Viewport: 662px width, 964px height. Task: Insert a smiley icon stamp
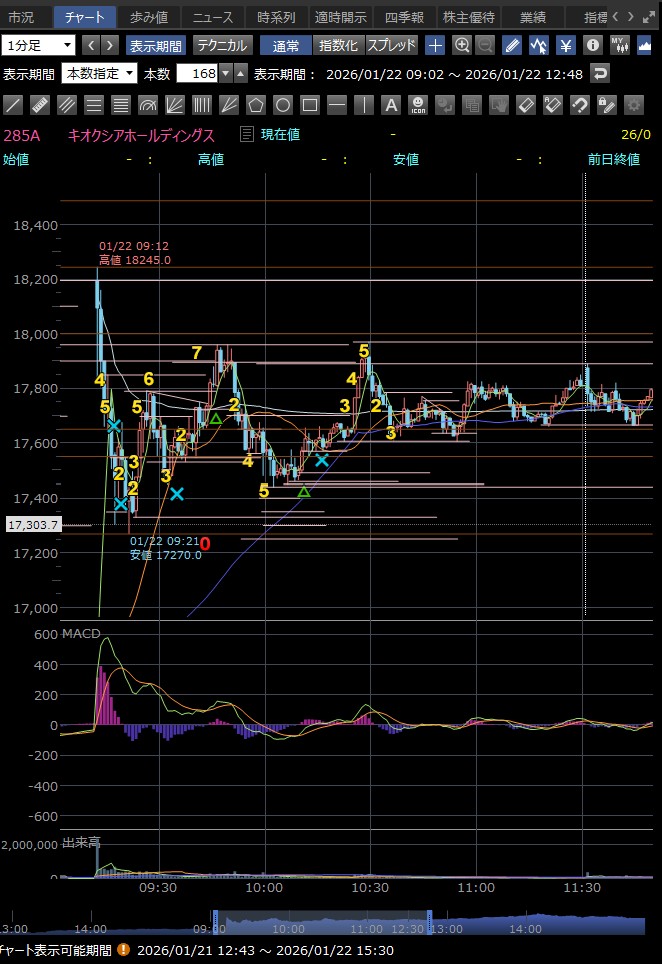coord(418,105)
